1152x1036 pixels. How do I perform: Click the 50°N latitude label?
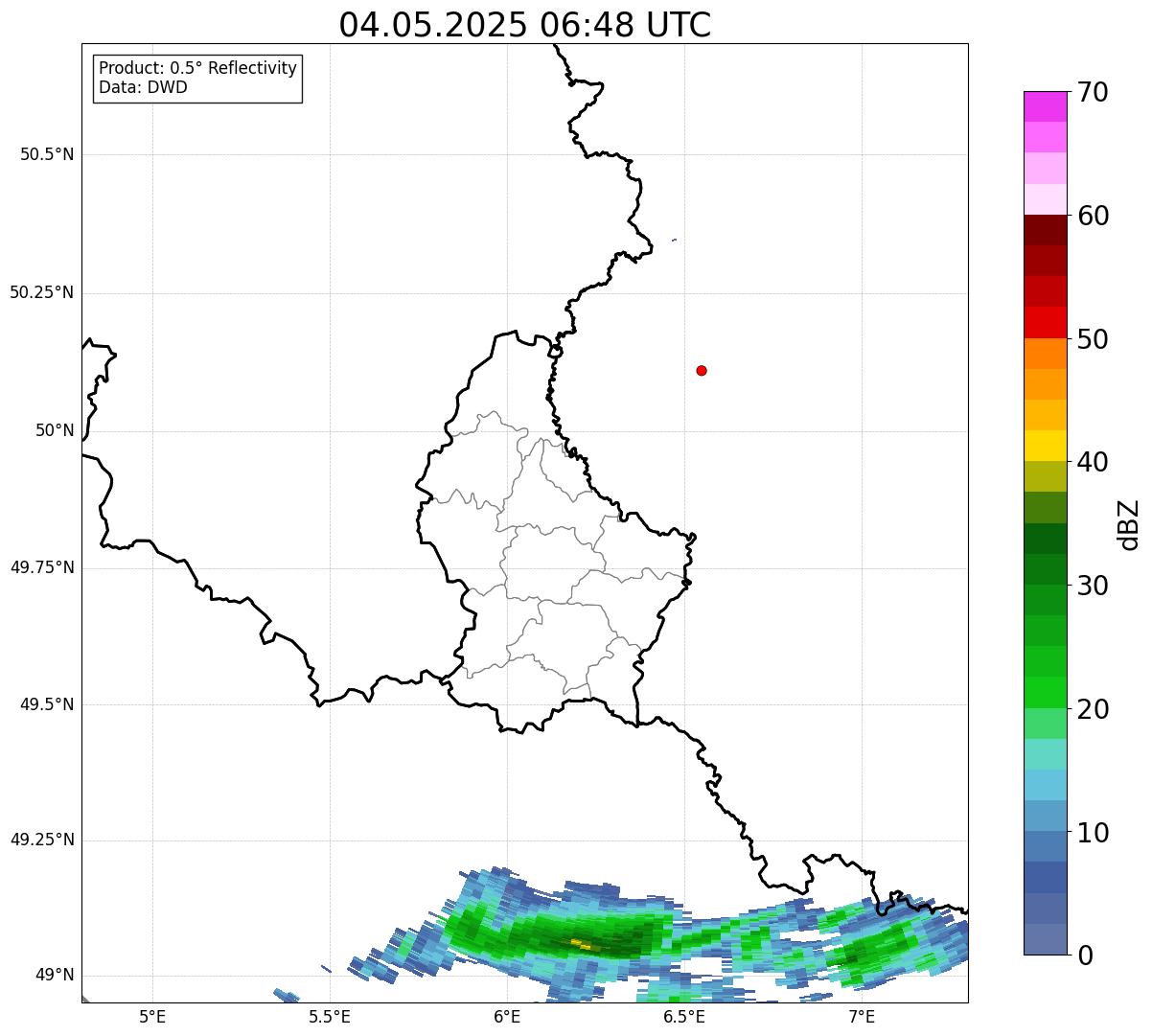coord(55,430)
